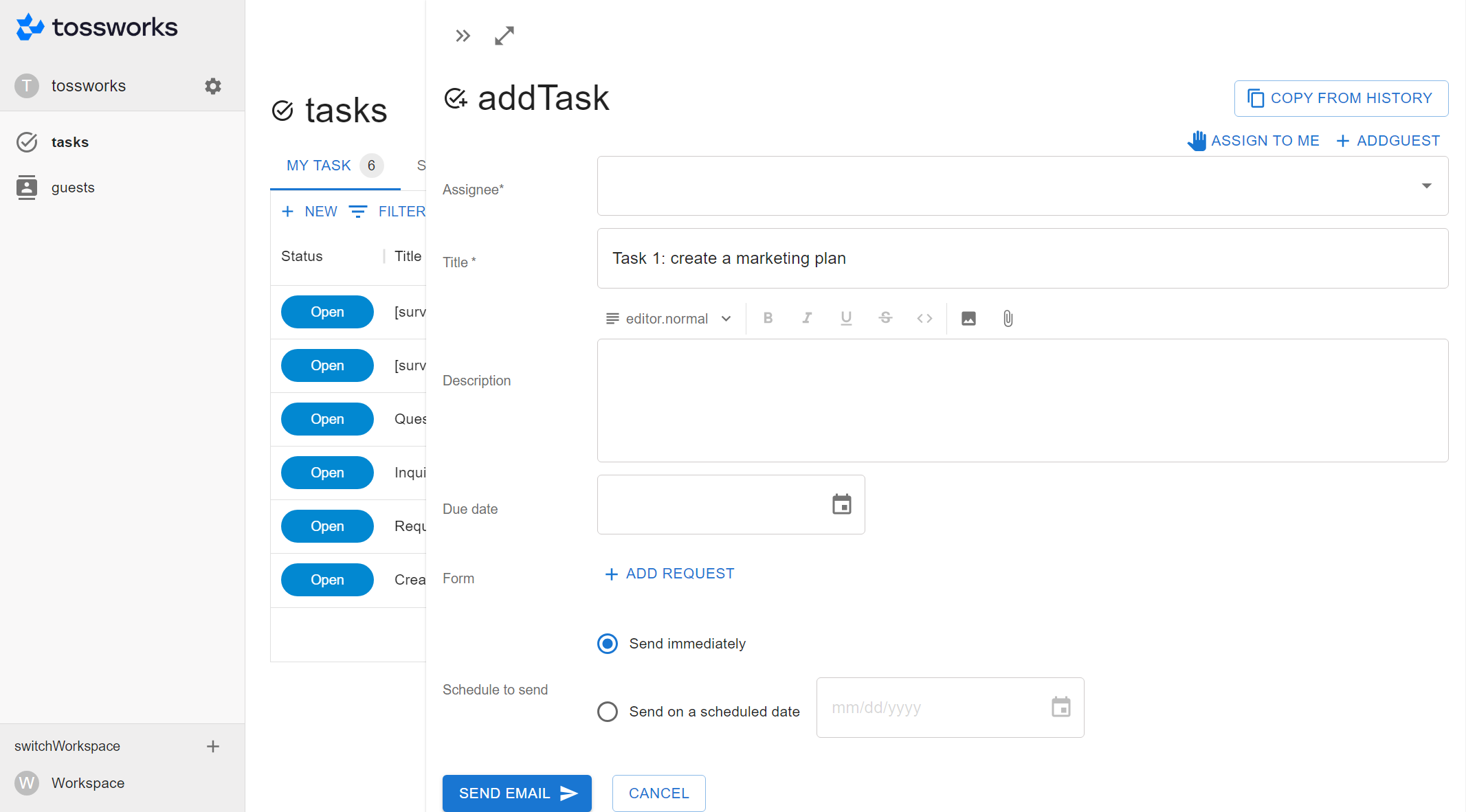Attach a file with paperclip icon
1466x812 pixels.
(x=1008, y=318)
